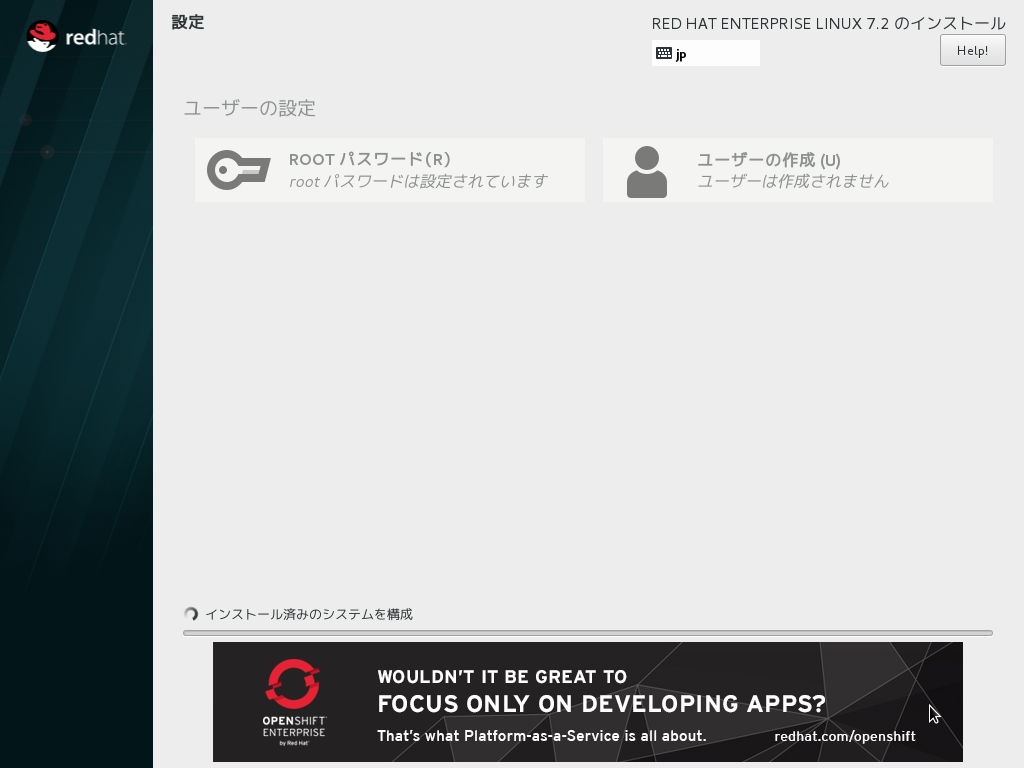
Task: Click the redhat.com/openshift link text
Action: pos(844,736)
